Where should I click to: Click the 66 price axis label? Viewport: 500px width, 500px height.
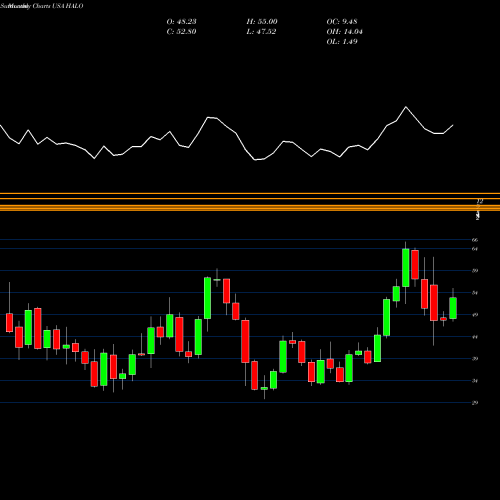click(475, 240)
